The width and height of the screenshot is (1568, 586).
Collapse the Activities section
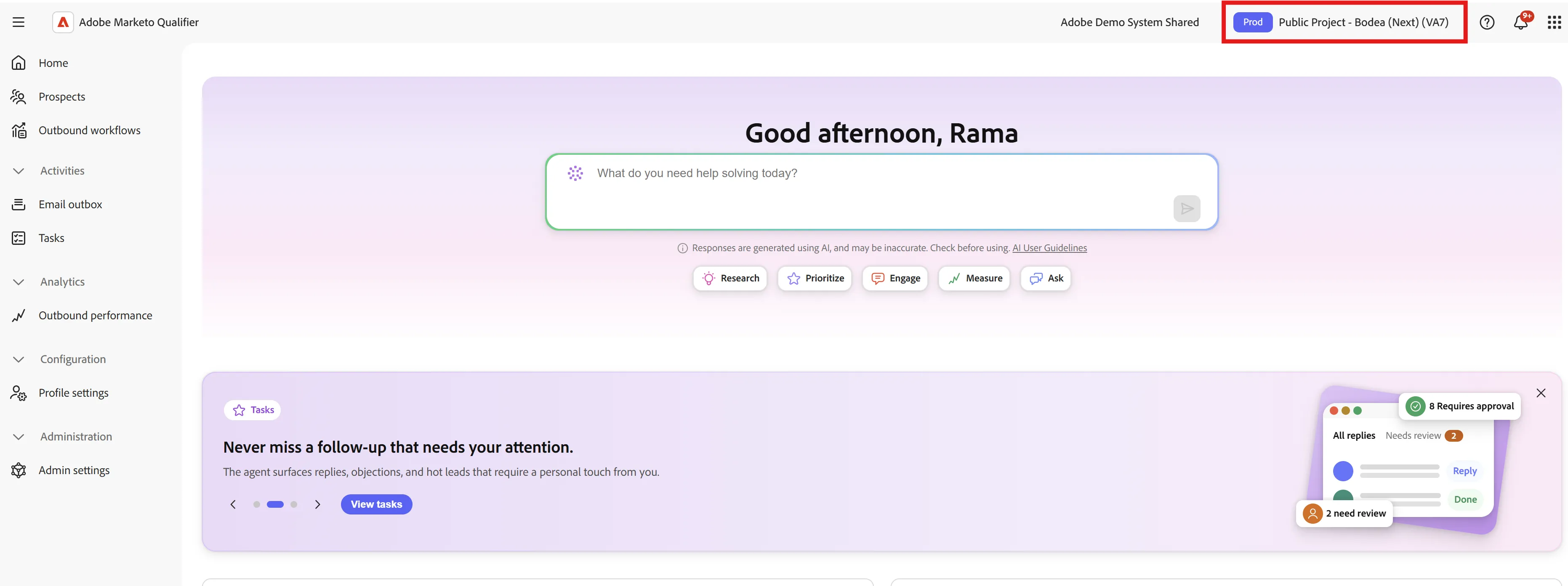coord(18,171)
